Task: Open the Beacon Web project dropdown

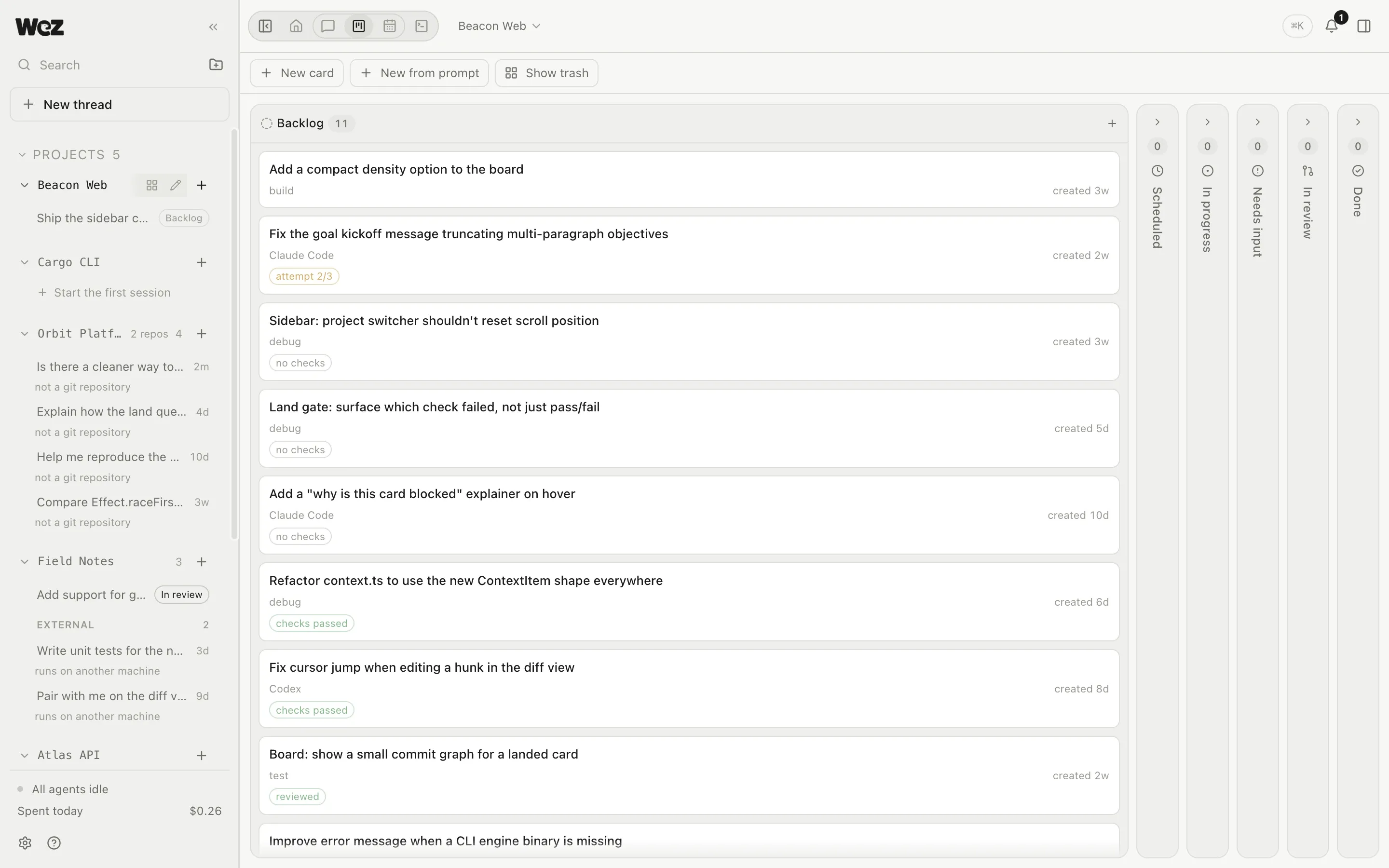Action: (x=499, y=26)
